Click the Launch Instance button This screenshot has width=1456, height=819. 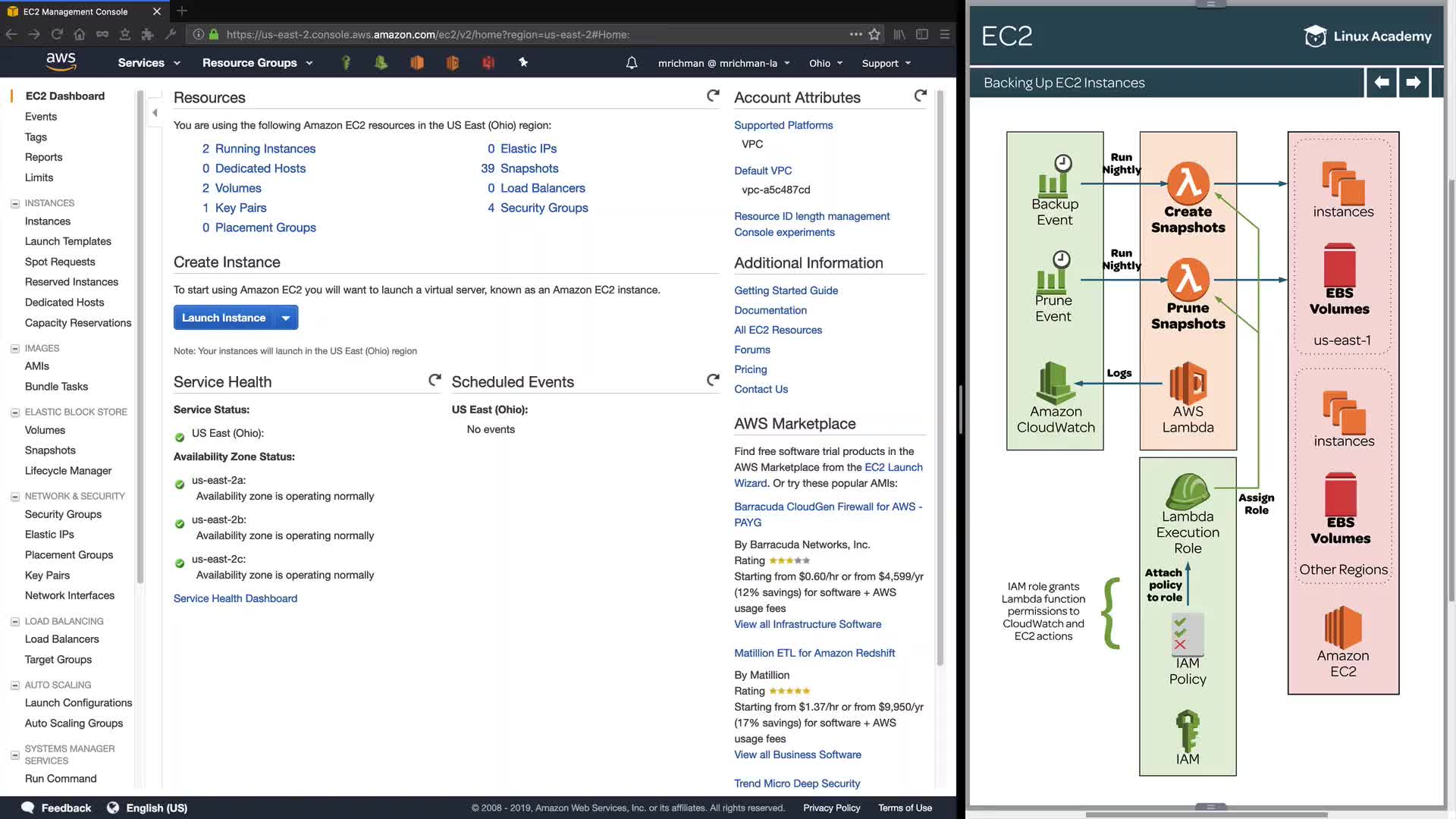click(x=224, y=318)
